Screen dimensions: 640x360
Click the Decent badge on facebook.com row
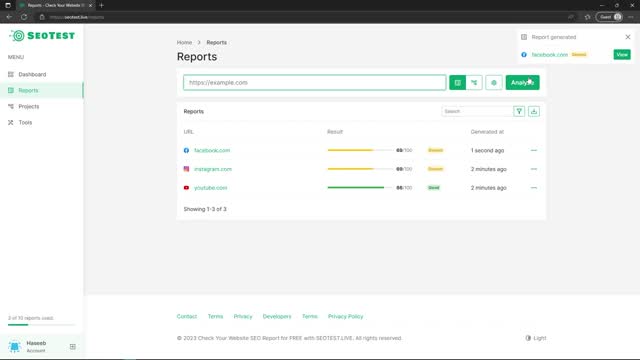coord(436,150)
